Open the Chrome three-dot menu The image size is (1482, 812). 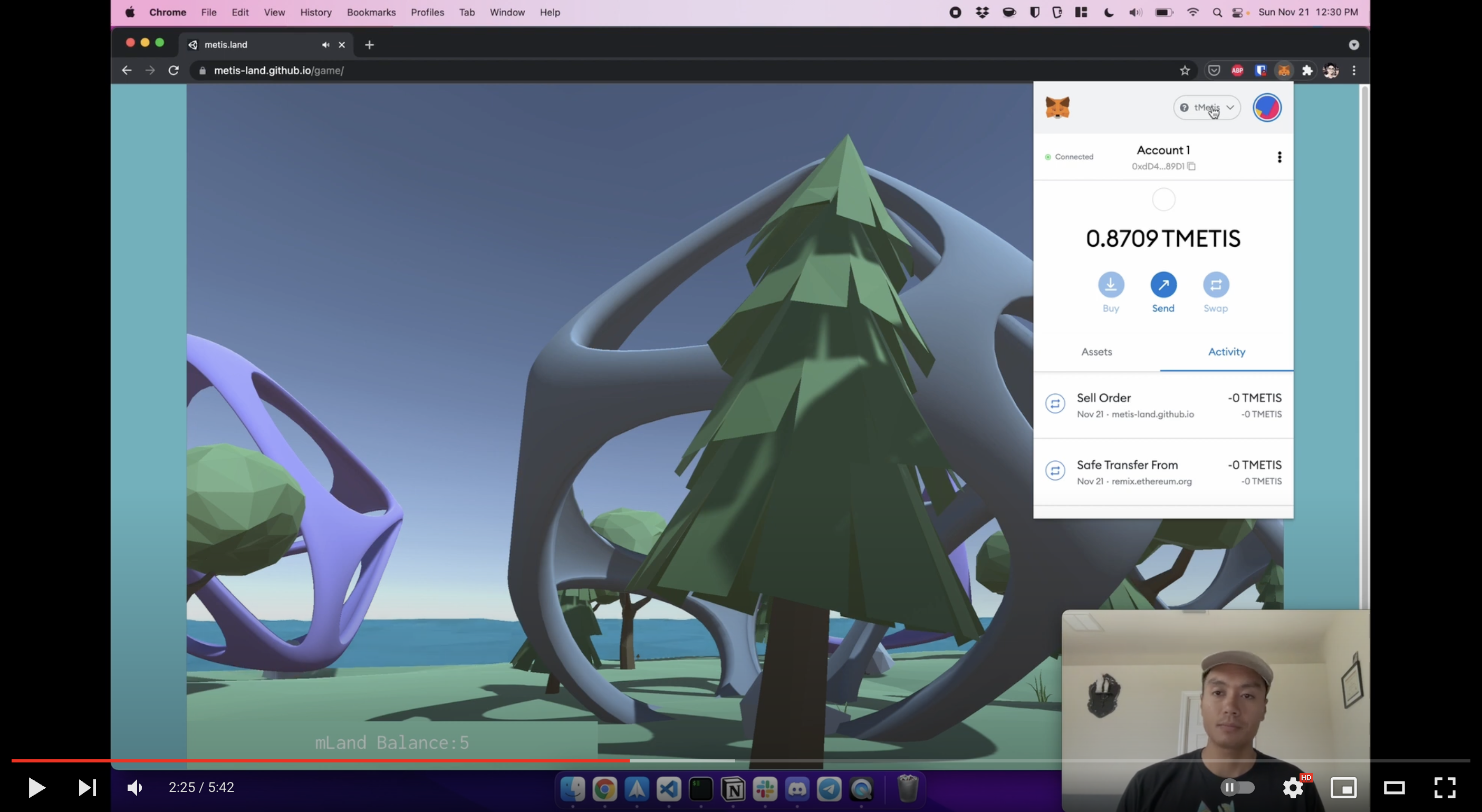tap(1354, 71)
